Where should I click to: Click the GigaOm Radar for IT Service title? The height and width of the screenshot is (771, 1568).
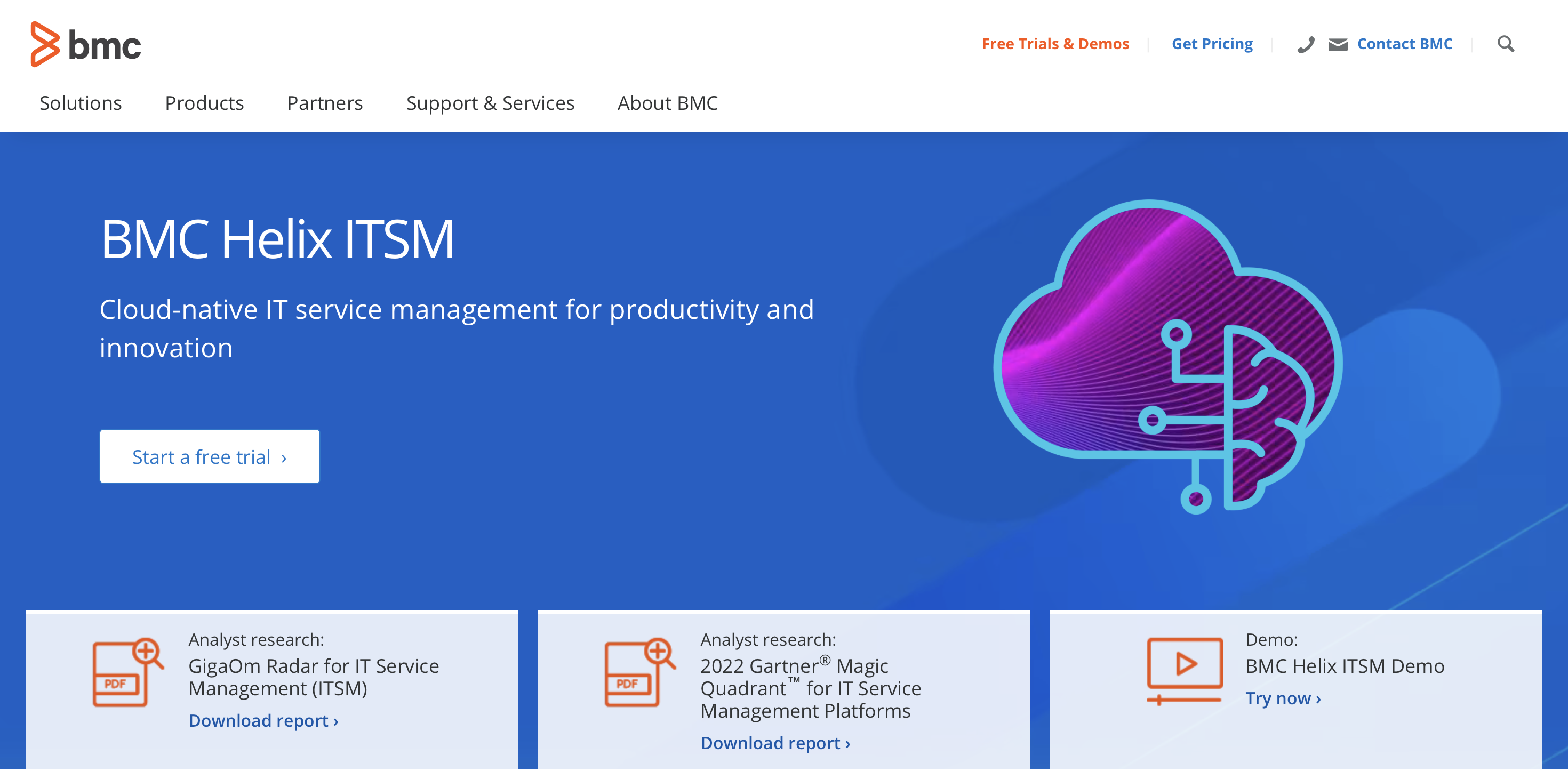314,677
